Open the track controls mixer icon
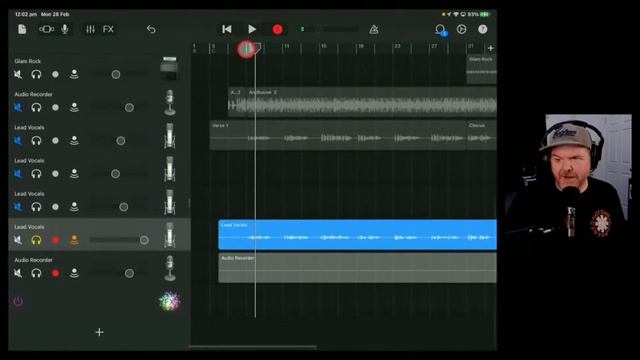The width and height of the screenshot is (640, 360). (x=90, y=29)
